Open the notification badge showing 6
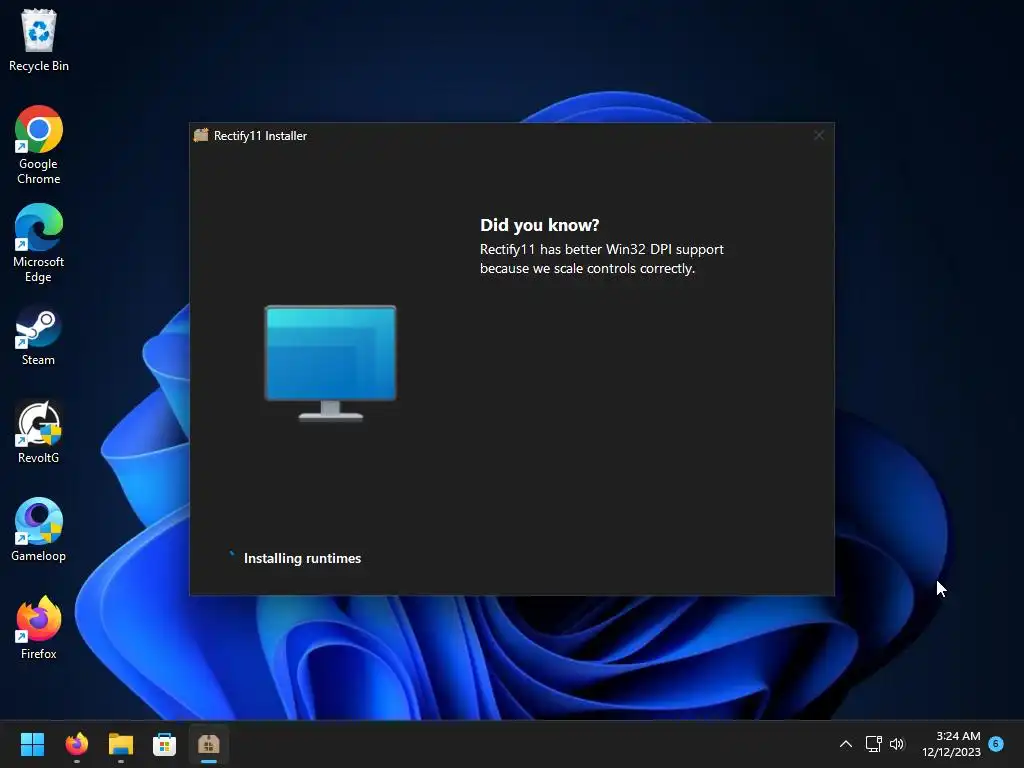This screenshot has height=768, width=1024. pos(996,743)
